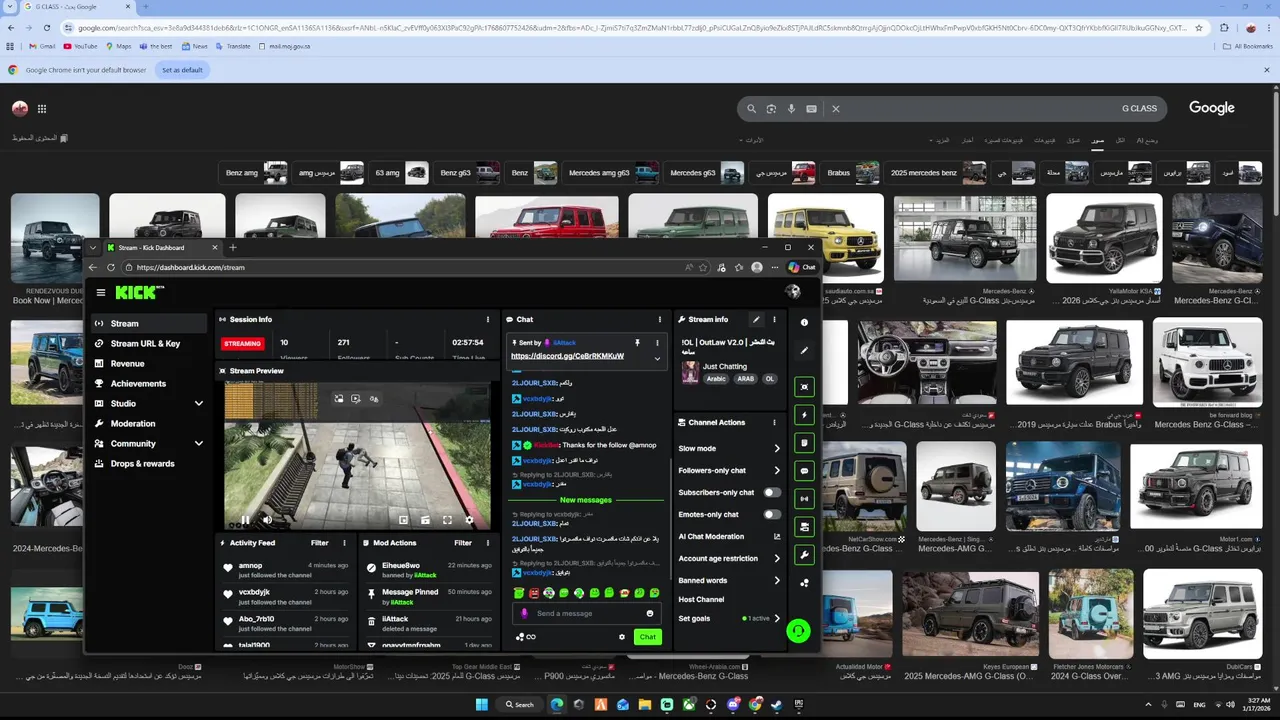Open New messages divider in chat
The image size is (1280, 720).
click(x=586, y=500)
